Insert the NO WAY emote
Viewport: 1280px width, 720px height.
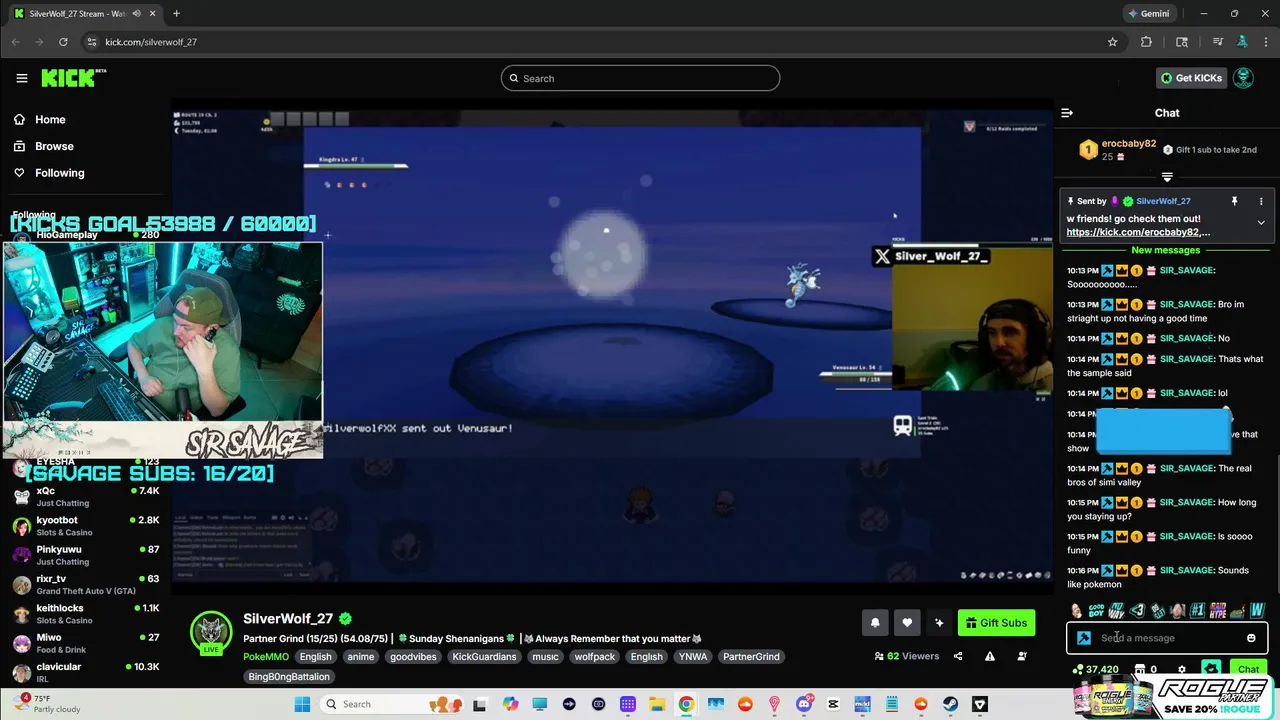[x=1117, y=610]
